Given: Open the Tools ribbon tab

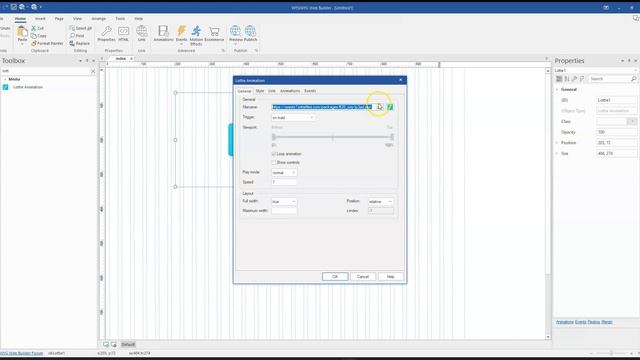Looking at the screenshot, I should (120, 19).
